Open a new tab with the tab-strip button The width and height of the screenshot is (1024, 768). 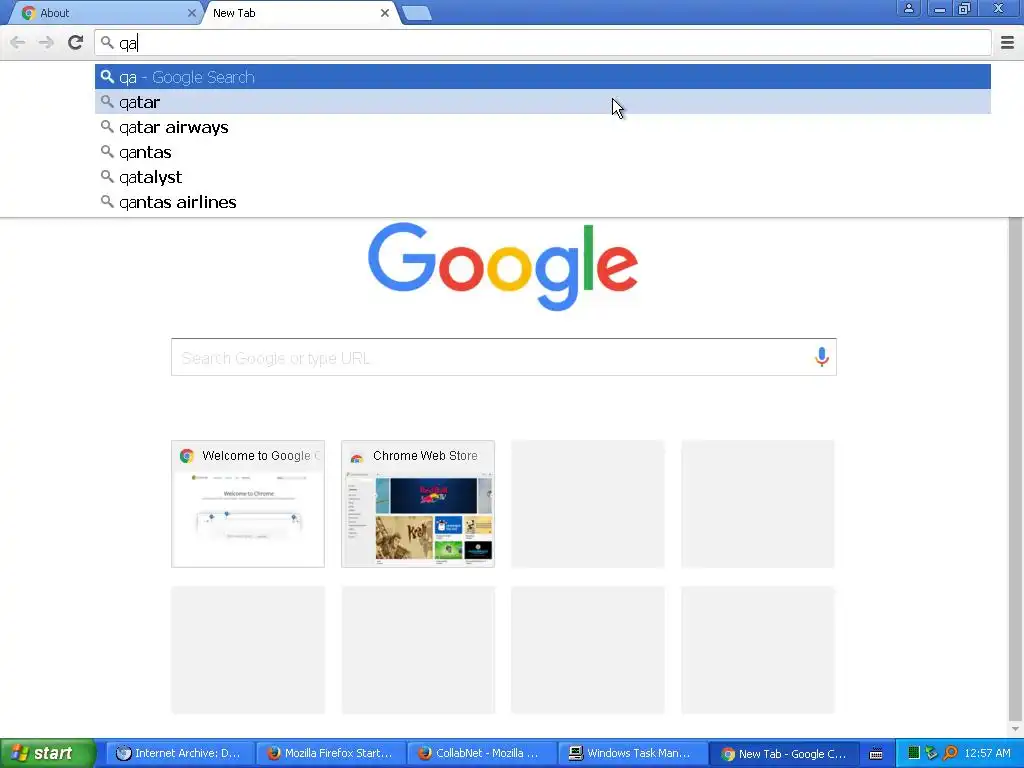pyautogui.click(x=416, y=13)
